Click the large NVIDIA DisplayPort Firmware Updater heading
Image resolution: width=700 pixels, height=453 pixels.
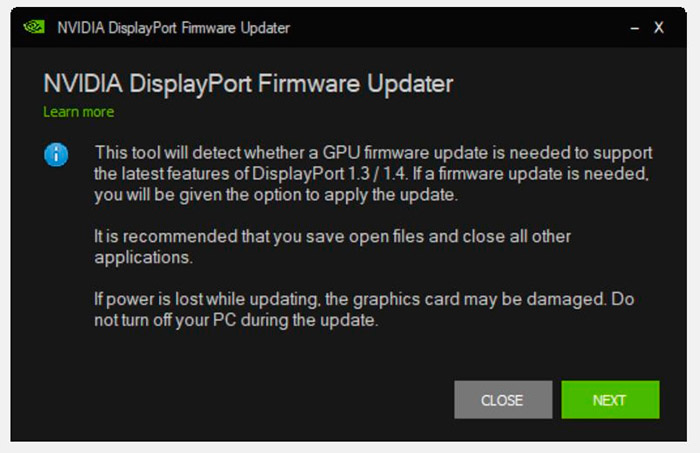(x=248, y=83)
